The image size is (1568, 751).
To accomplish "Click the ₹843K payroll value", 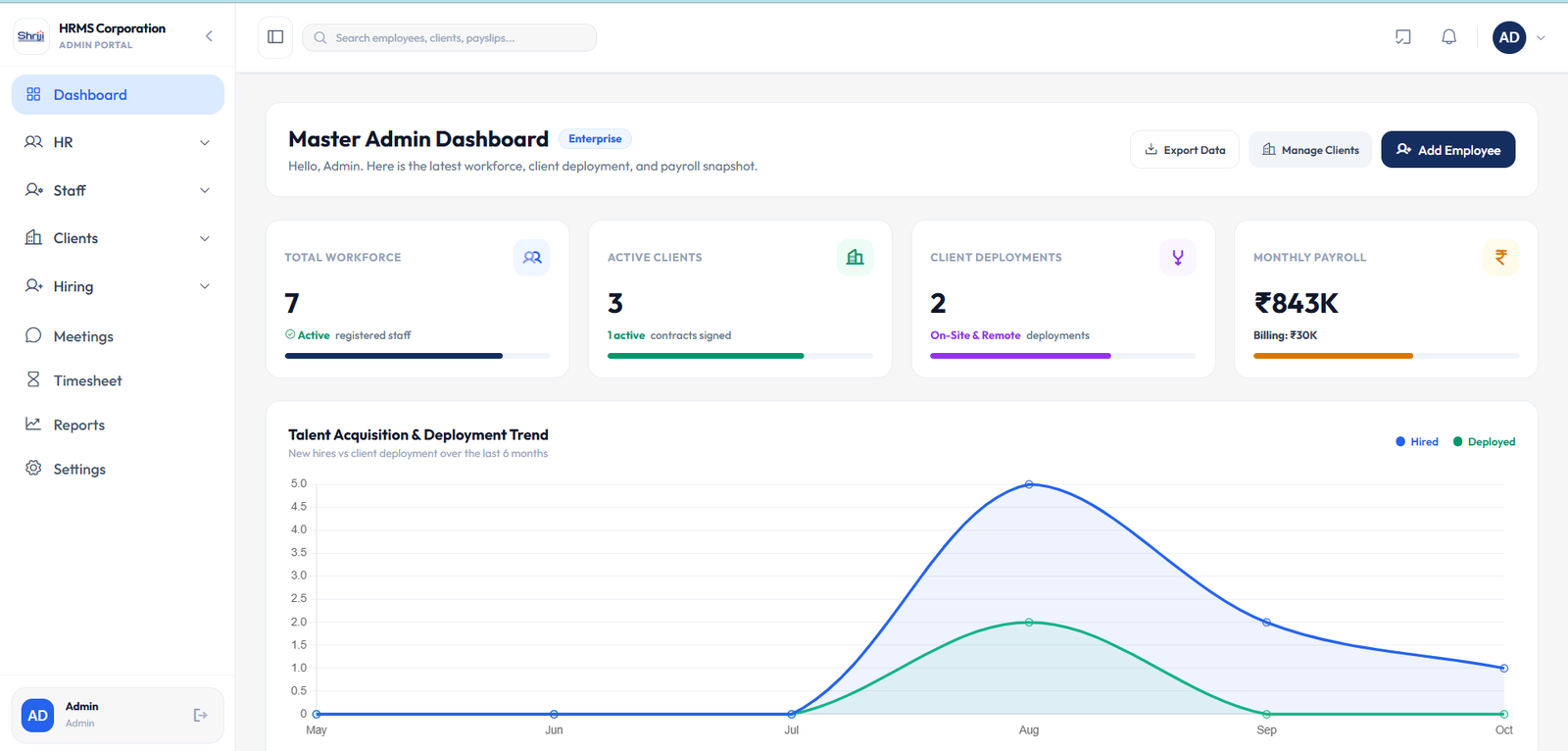I will [x=1296, y=304].
